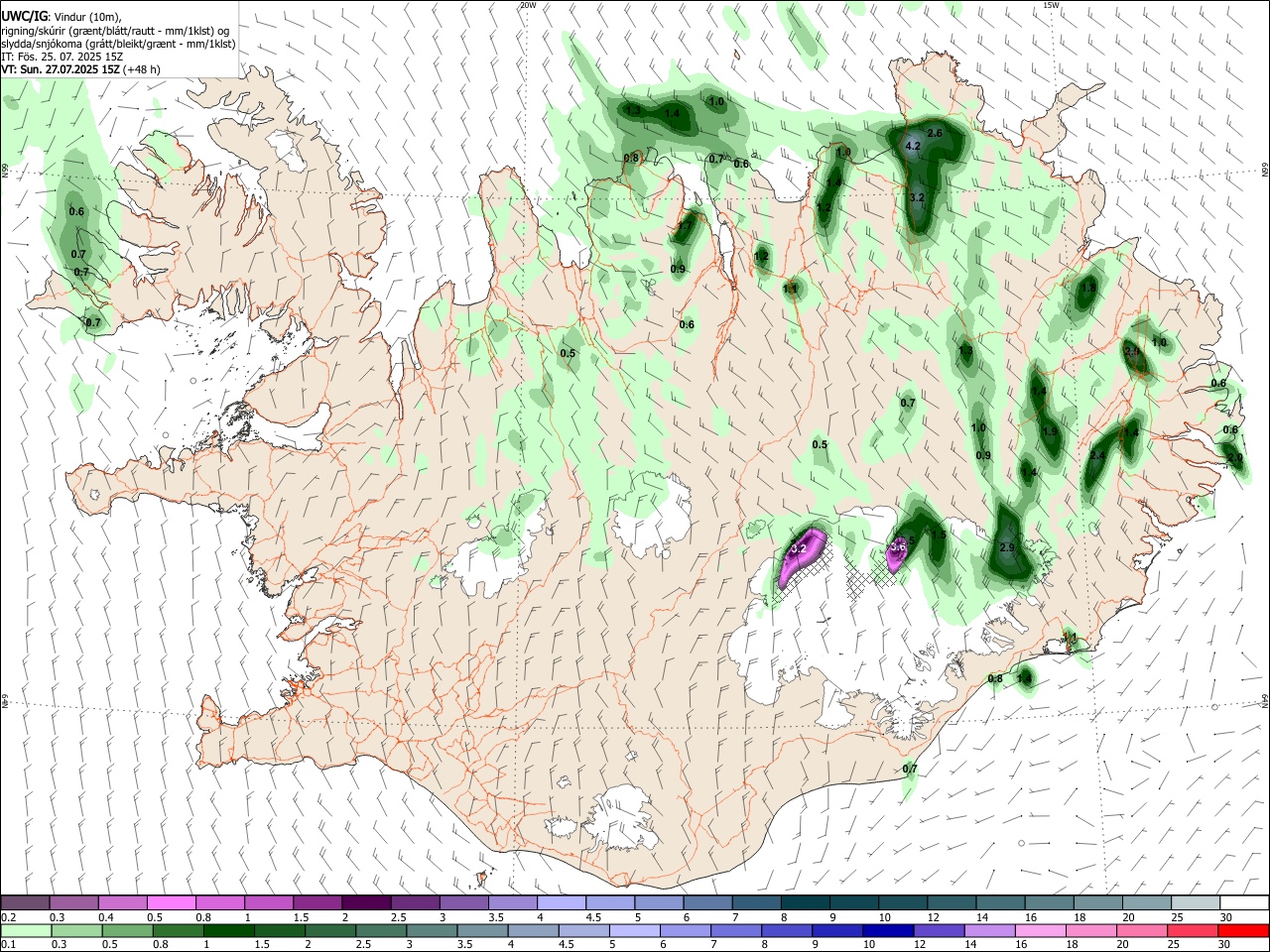Click the 2.0 value on the far east coast
This screenshot has height=952, width=1270.
point(1234,457)
